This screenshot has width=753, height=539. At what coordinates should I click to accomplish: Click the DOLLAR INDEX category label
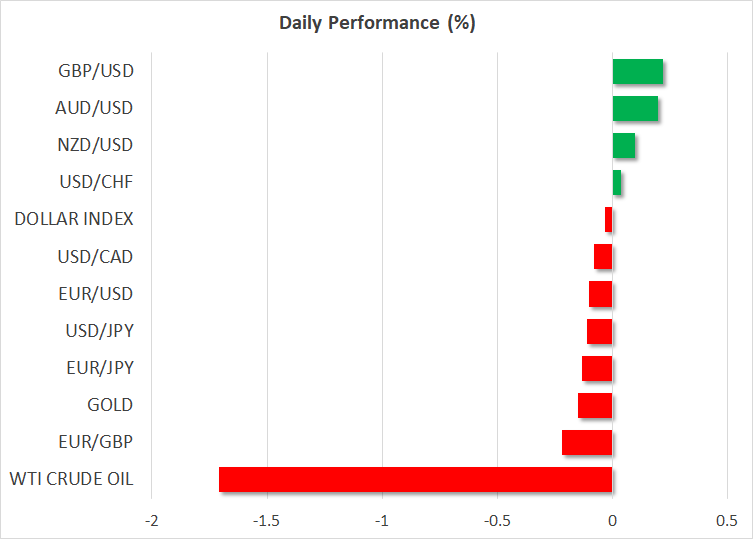pyautogui.click(x=74, y=219)
